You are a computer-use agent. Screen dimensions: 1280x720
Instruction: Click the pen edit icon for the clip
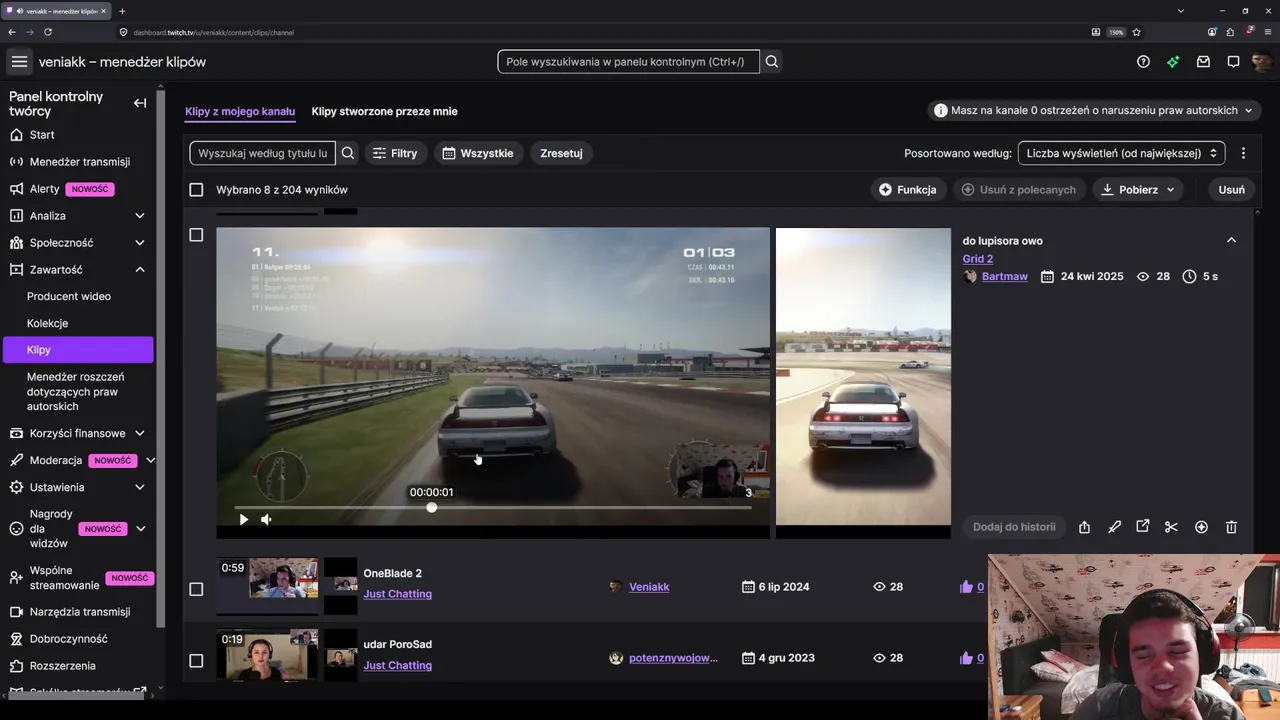1114,527
